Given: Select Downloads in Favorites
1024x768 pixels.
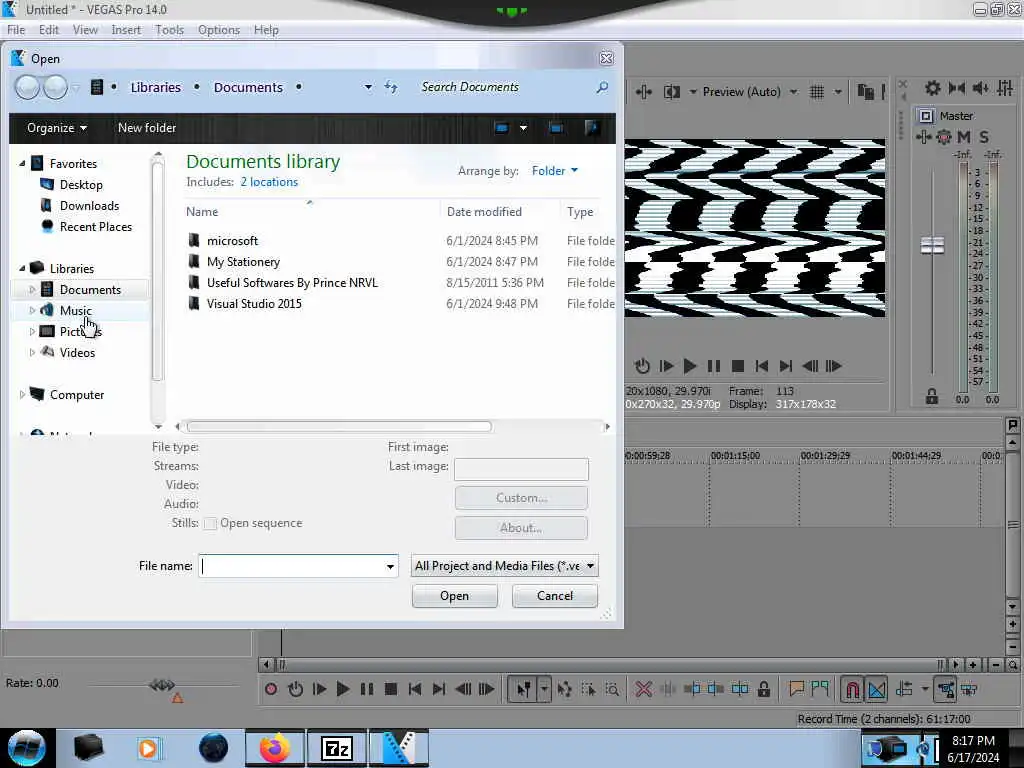Looking at the screenshot, I should tap(89, 206).
